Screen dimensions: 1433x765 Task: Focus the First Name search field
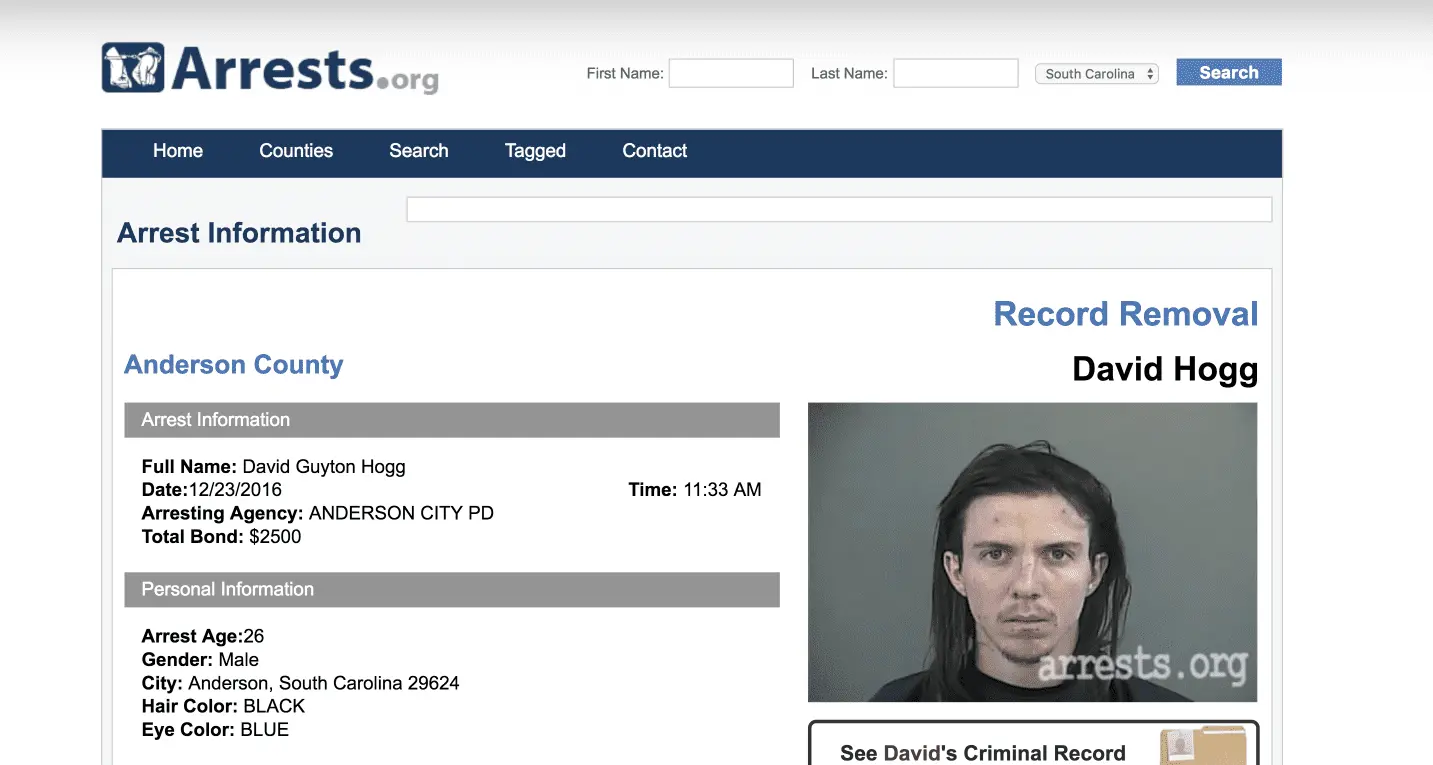[731, 73]
